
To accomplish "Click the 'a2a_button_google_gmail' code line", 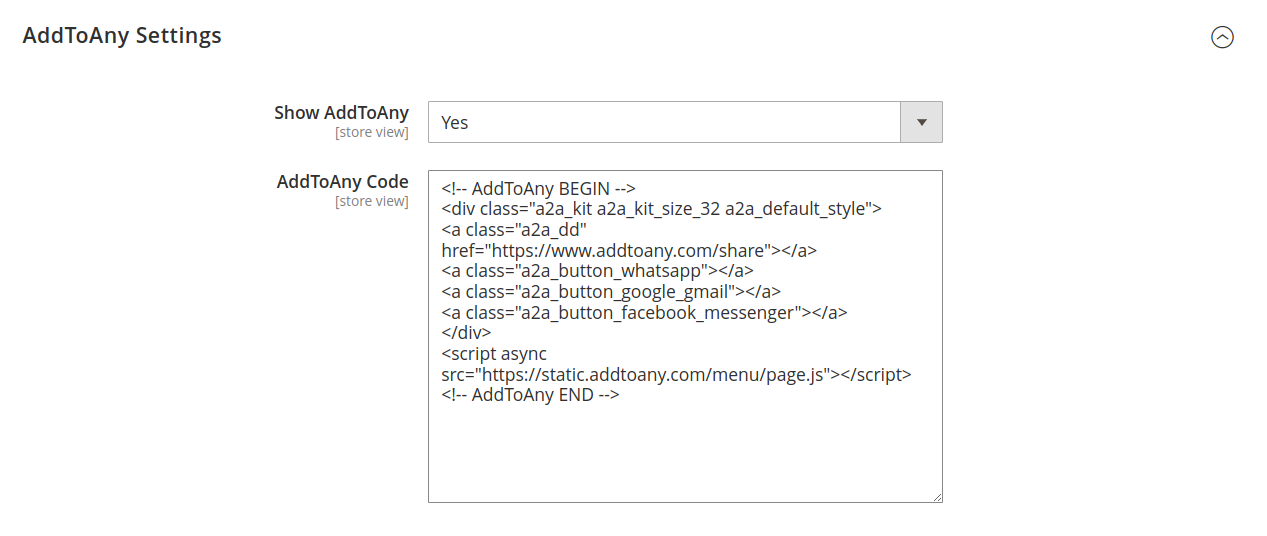I will 611,291.
